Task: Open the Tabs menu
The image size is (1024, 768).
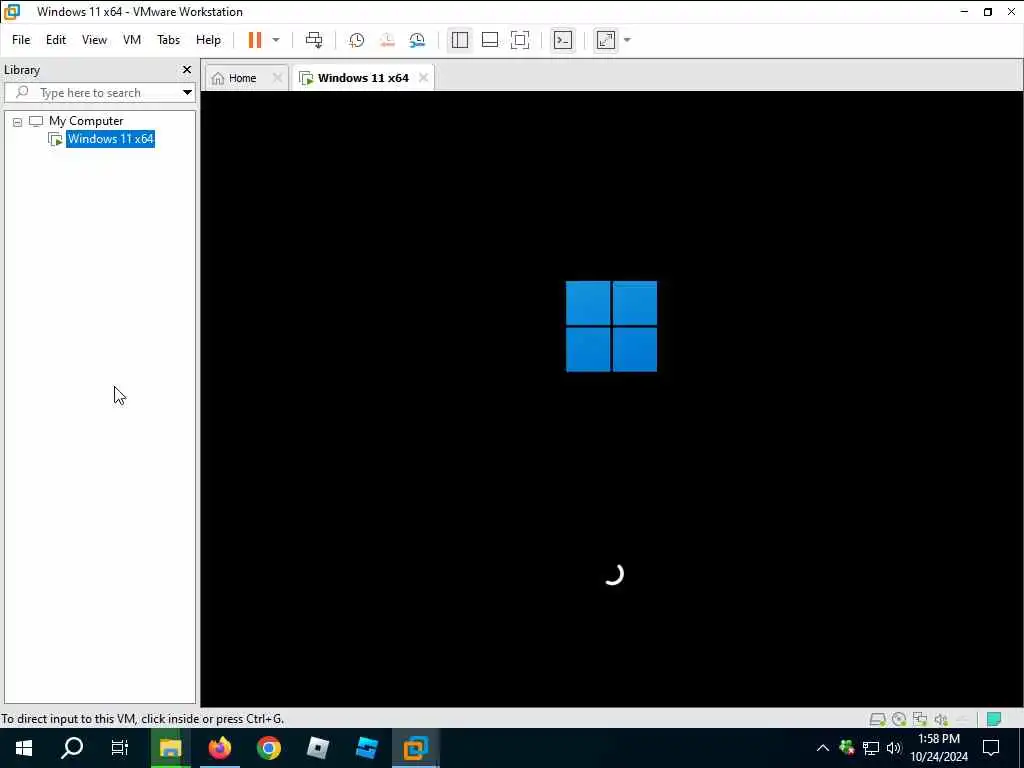Action: (x=168, y=40)
